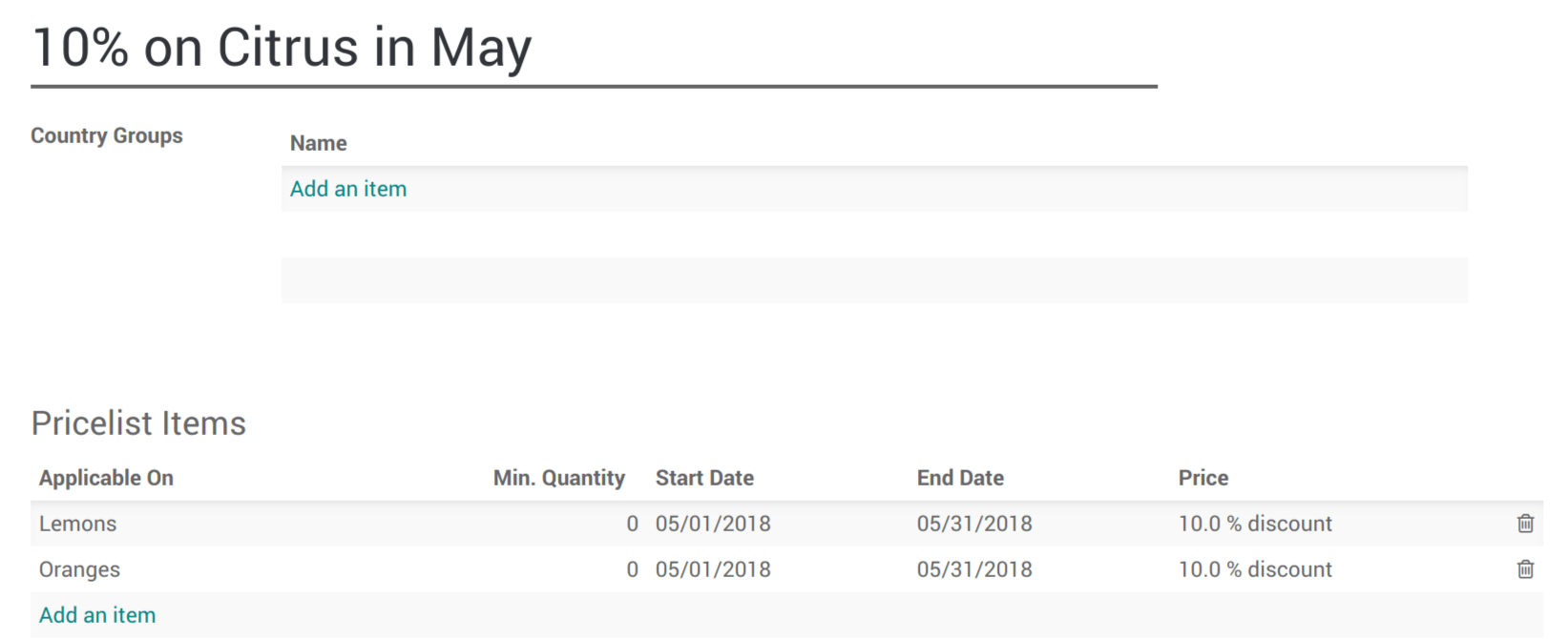Screen dimensions: 1568x639
Task: Click the Price column header
Action: 1202,478
